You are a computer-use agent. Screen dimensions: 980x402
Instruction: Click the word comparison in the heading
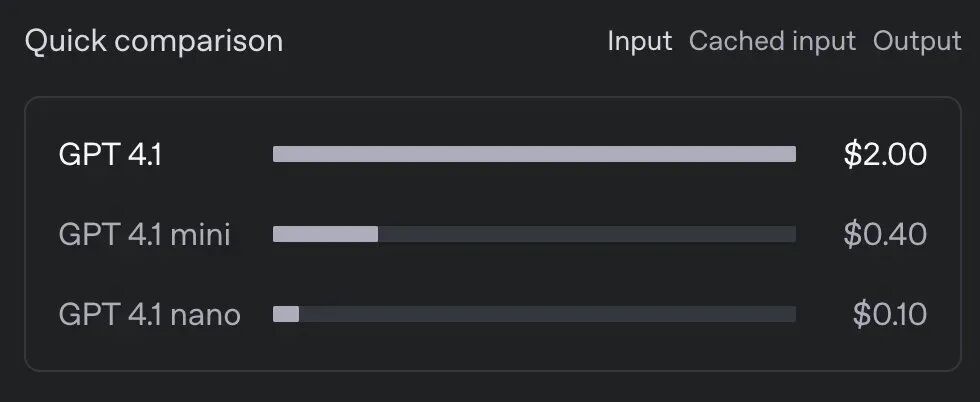click(199, 43)
